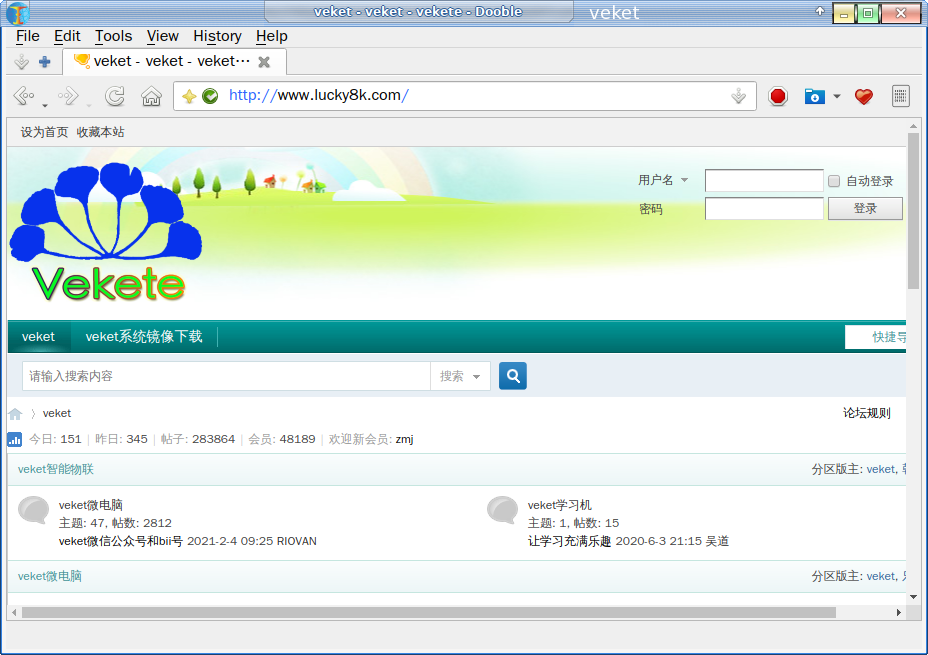Open veket微信公众号和bii号 latest post link
This screenshot has height=655, width=928.
pyautogui.click(x=121, y=541)
